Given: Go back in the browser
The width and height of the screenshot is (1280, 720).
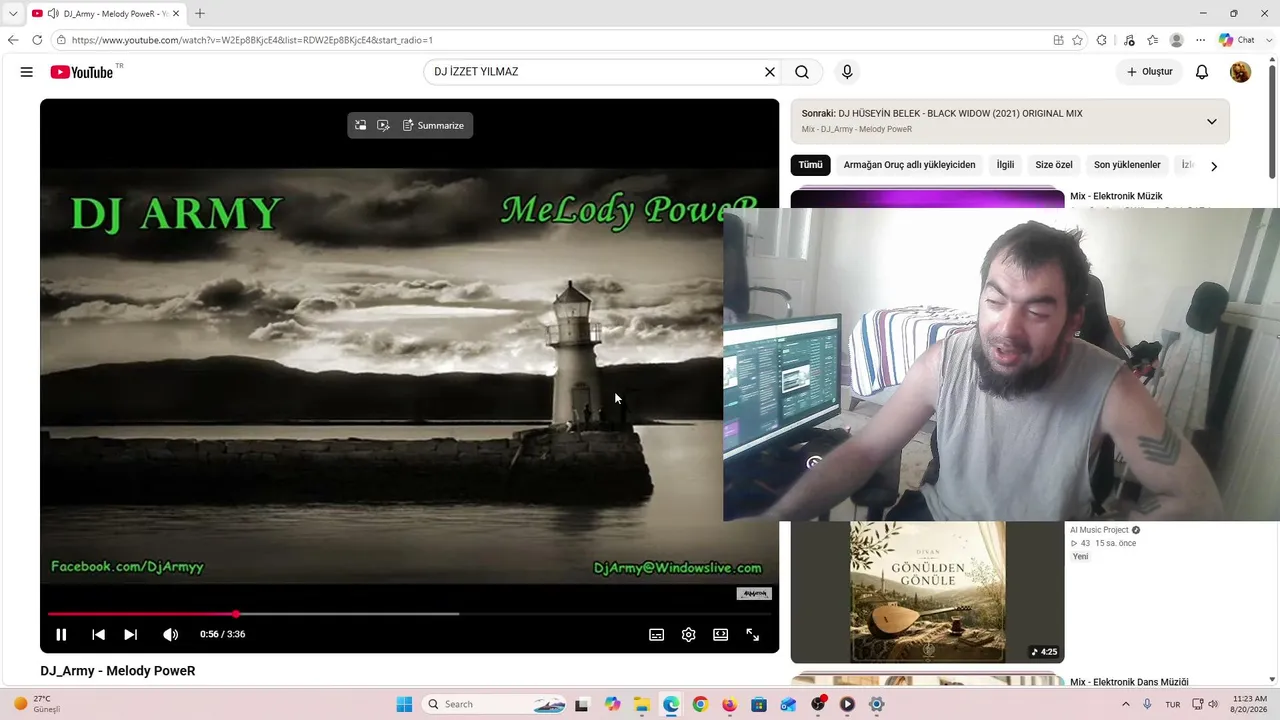Looking at the screenshot, I should pyautogui.click(x=13, y=40).
